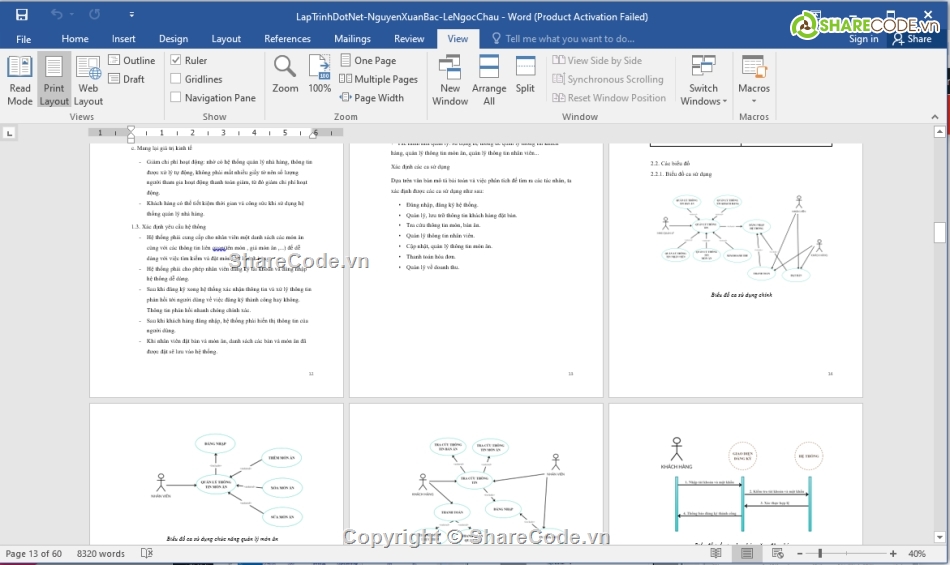The image size is (950, 565).
Task: Undo the last action
Action: (56, 14)
